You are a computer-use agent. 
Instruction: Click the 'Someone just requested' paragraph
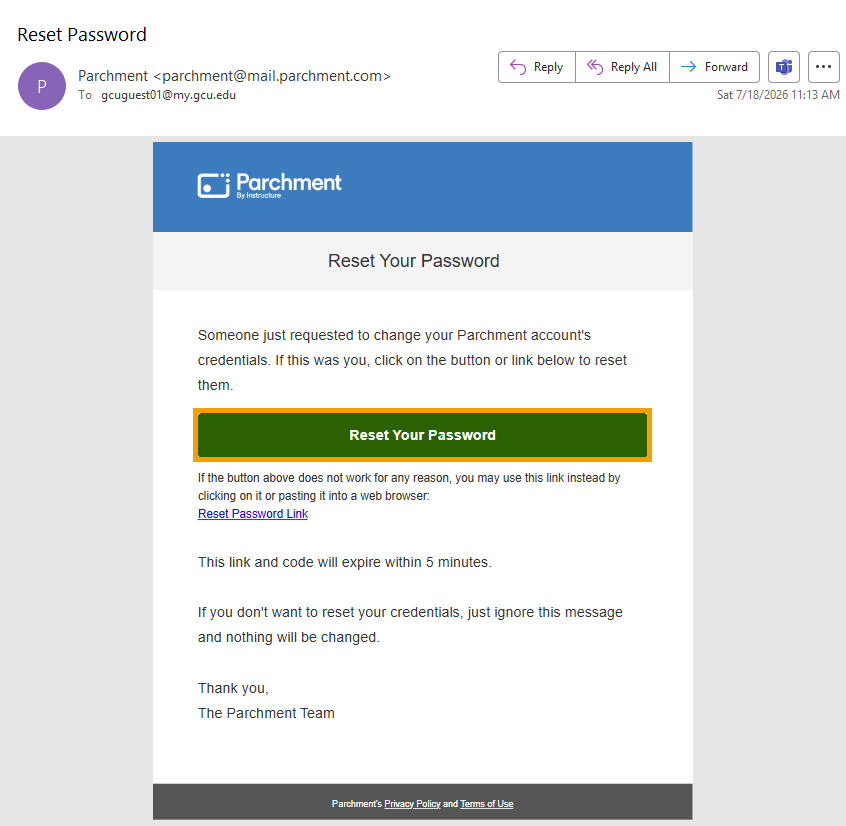[x=412, y=360]
